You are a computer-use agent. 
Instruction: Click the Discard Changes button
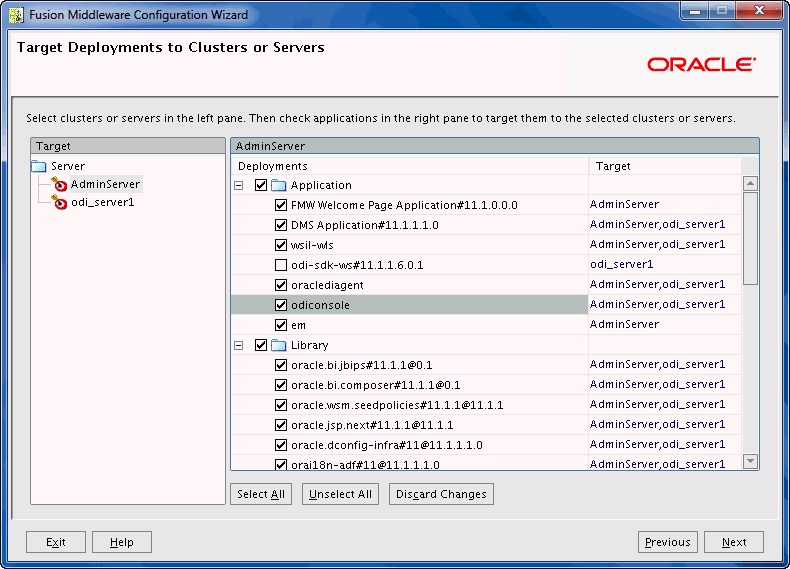point(441,494)
